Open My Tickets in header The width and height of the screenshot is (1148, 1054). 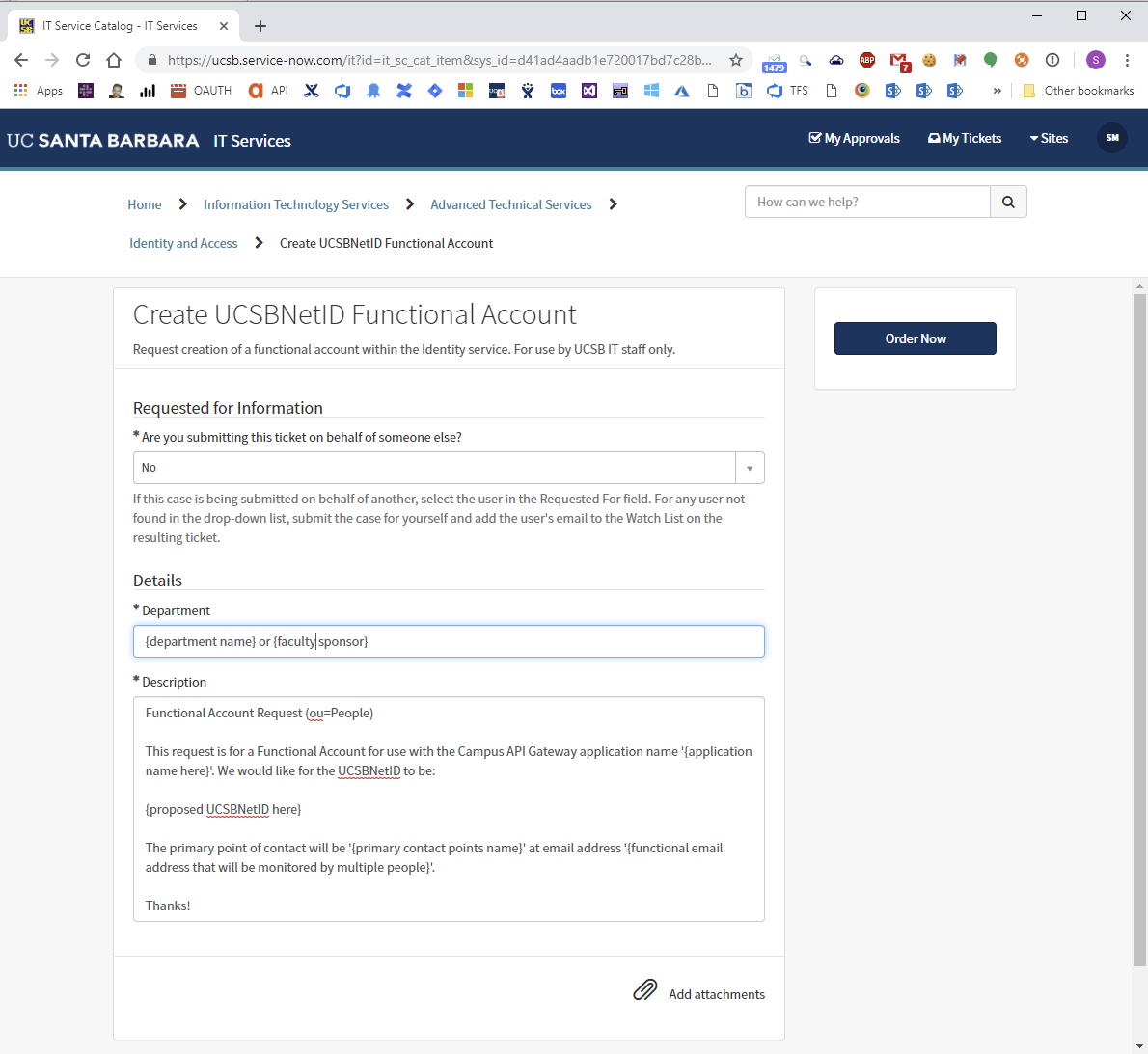[x=965, y=138]
